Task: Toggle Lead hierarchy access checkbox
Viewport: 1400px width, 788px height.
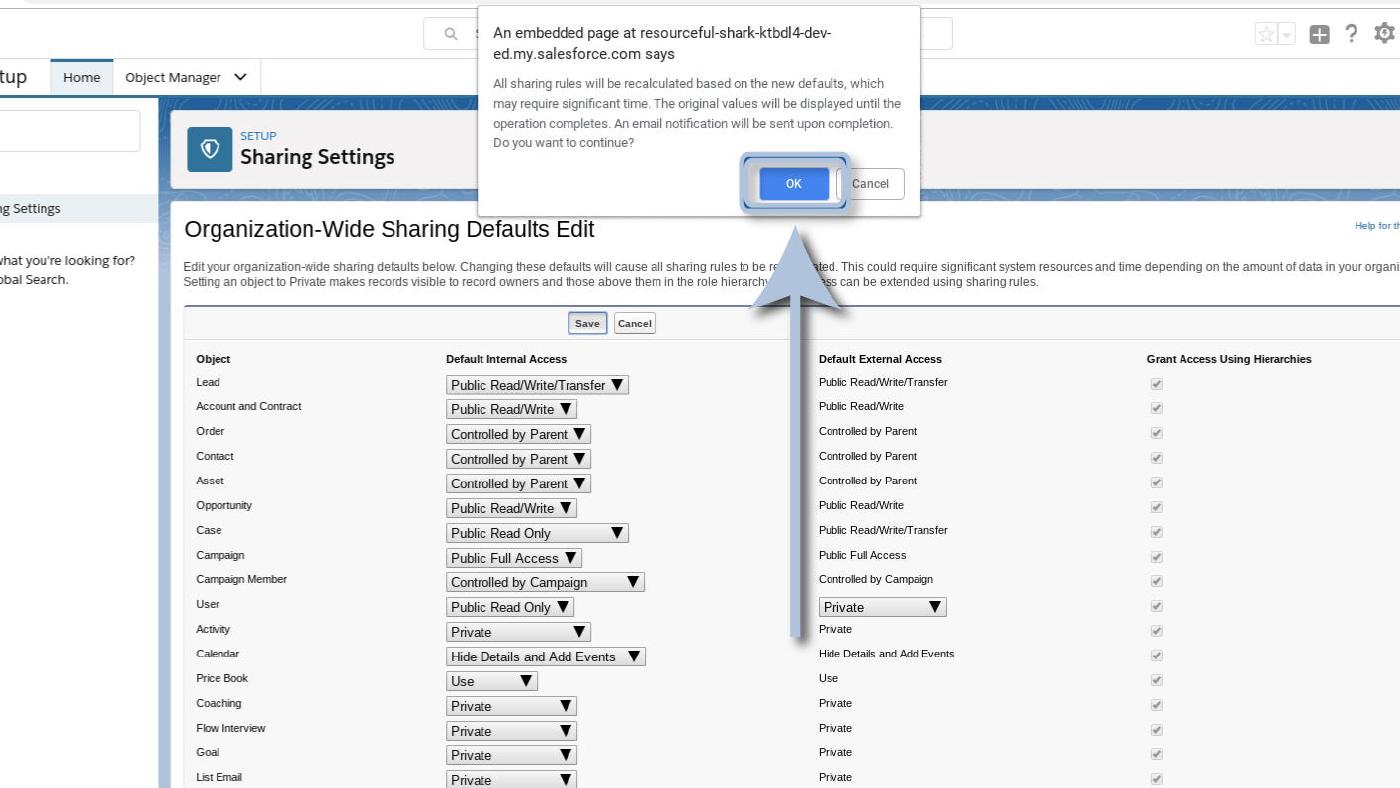Action: tap(1157, 384)
